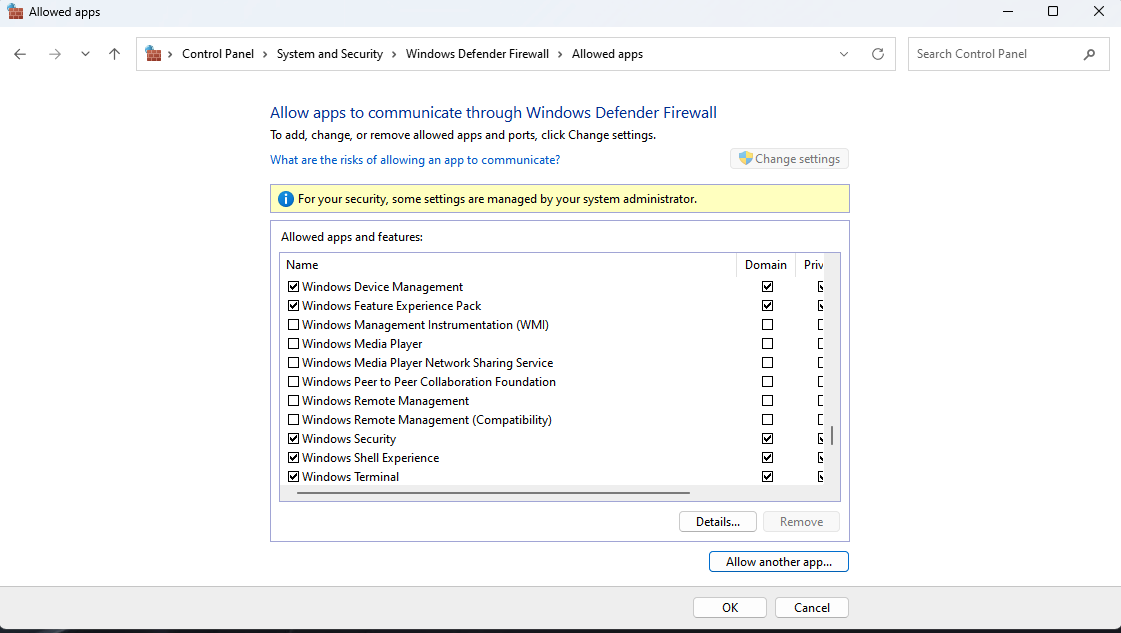Open the address bar dropdown
Viewport: 1121px width, 633px height.
[x=843, y=53]
